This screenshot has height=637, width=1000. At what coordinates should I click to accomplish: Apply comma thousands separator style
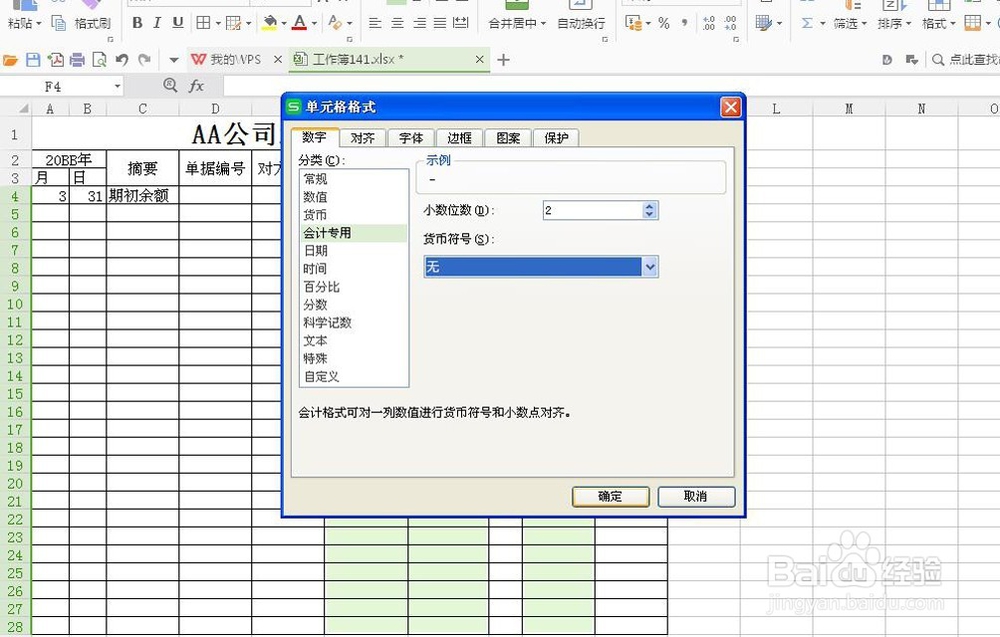point(684,24)
